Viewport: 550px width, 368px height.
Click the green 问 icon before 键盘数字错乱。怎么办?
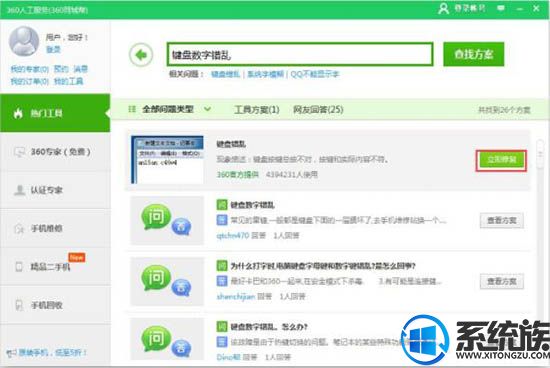pos(222,327)
